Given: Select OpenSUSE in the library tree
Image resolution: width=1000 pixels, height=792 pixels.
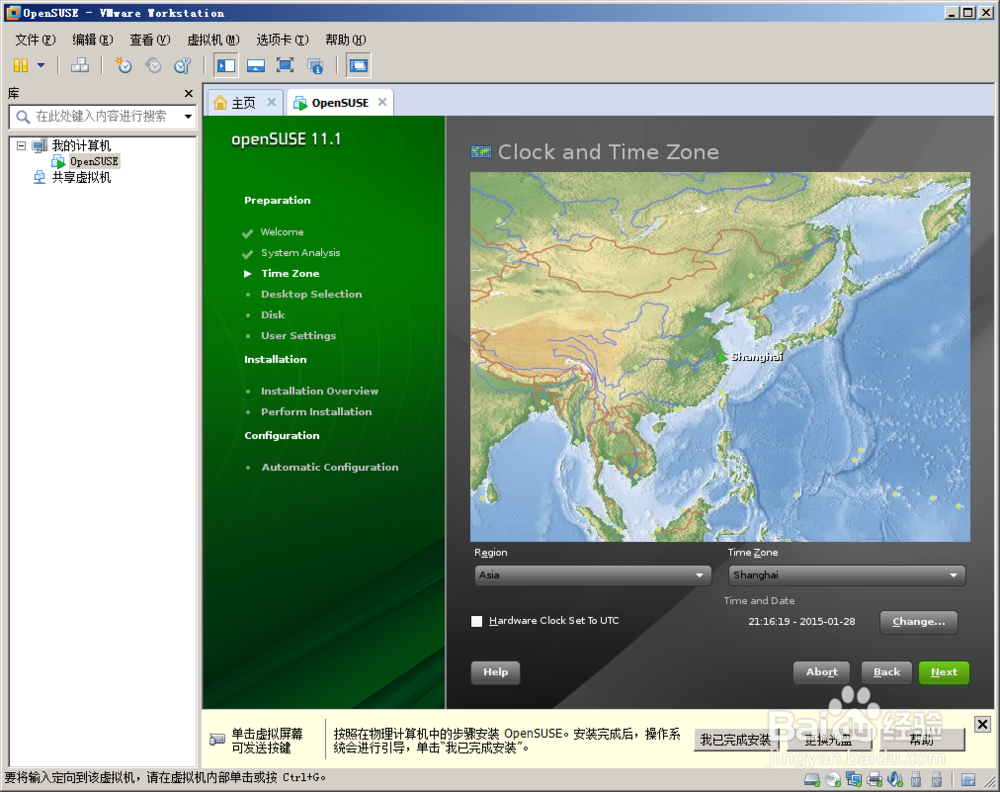Looking at the screenshot, I should (94, 161).
